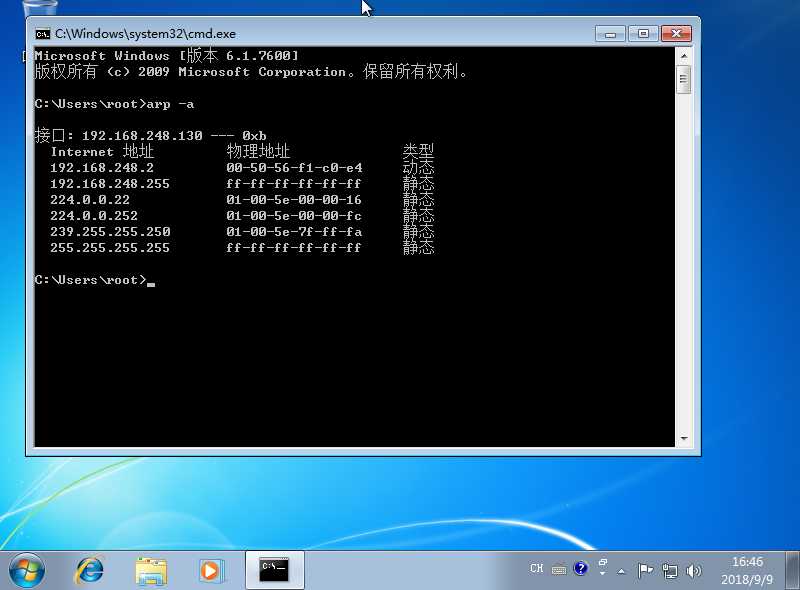Screen dimensions: 800x590
Task: Click the 'arp -a' command text
Action: pyautogui.click(x=170, y=104)
